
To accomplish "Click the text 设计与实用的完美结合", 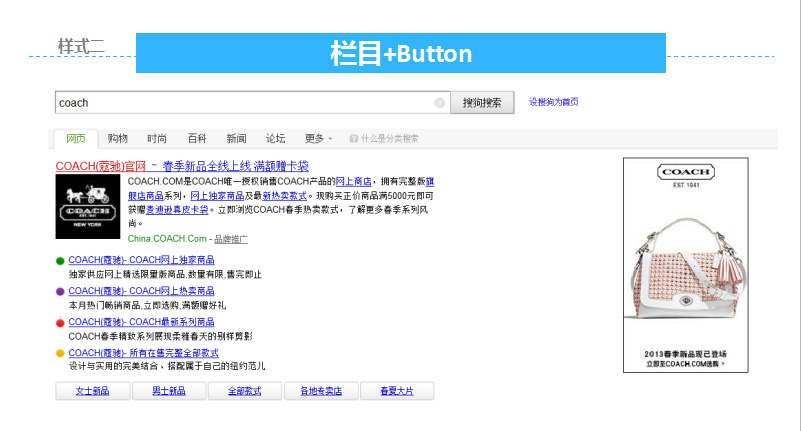I will pos(111,366).
